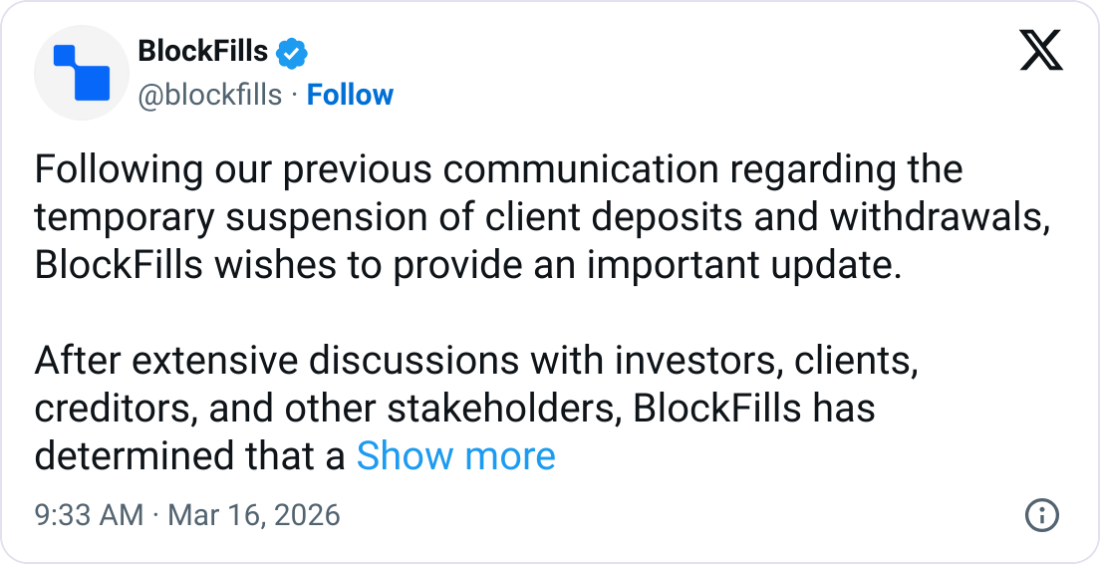Click the word "stakeholders" in the tweet
This screenshot has height=564, width=1100.
click(488, 409)
